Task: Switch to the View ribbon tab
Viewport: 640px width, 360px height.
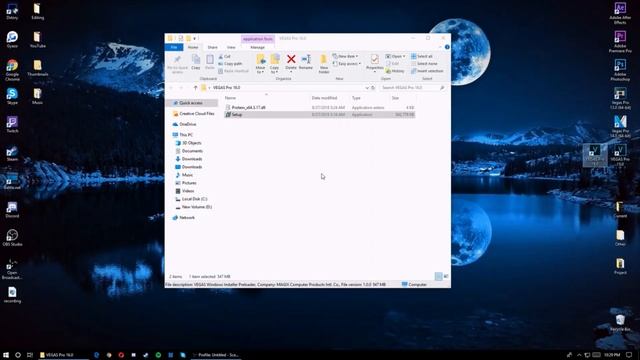Action: (x=231, y=47)
